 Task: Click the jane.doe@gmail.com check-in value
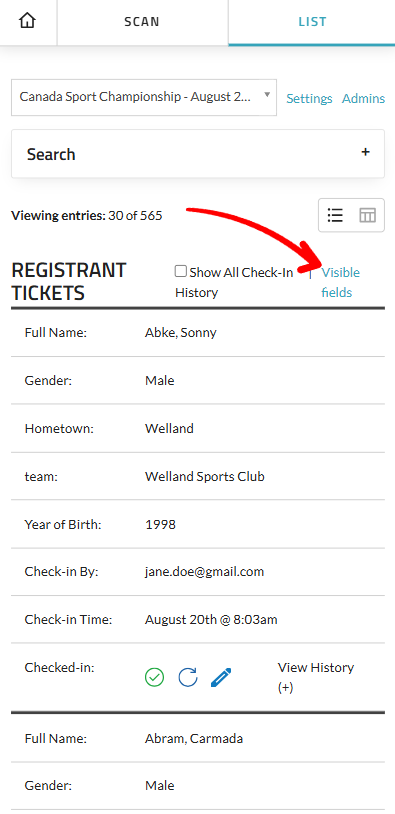point(205,572)
